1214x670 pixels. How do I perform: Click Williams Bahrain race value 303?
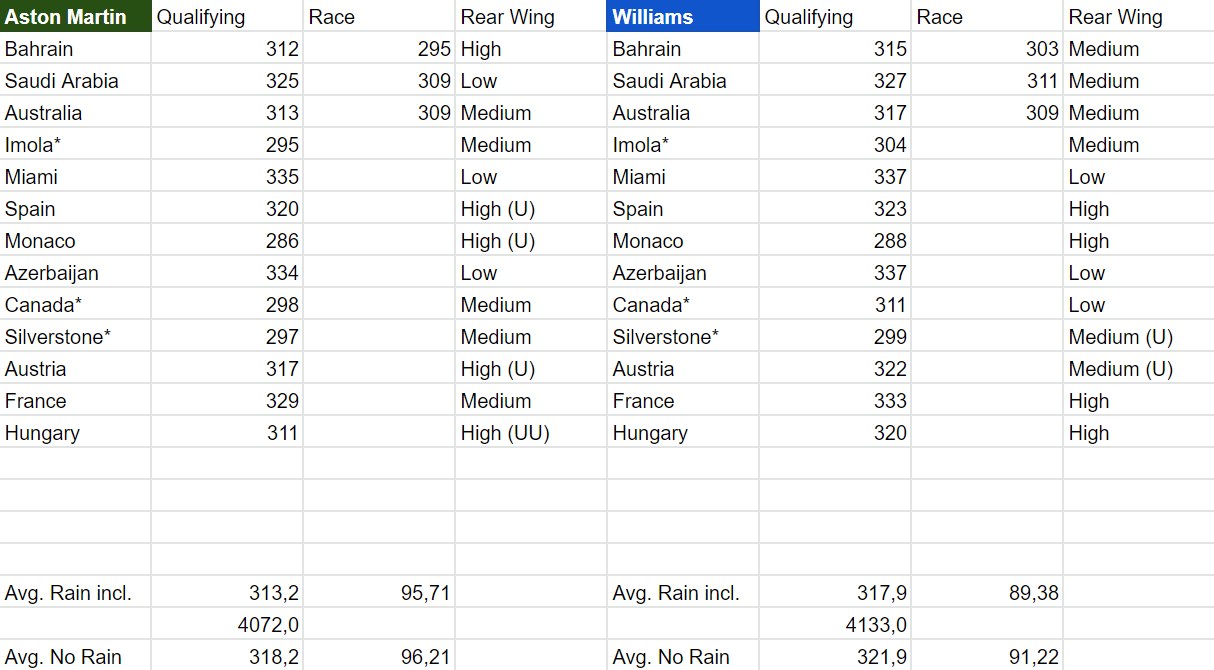pos(987,49)
